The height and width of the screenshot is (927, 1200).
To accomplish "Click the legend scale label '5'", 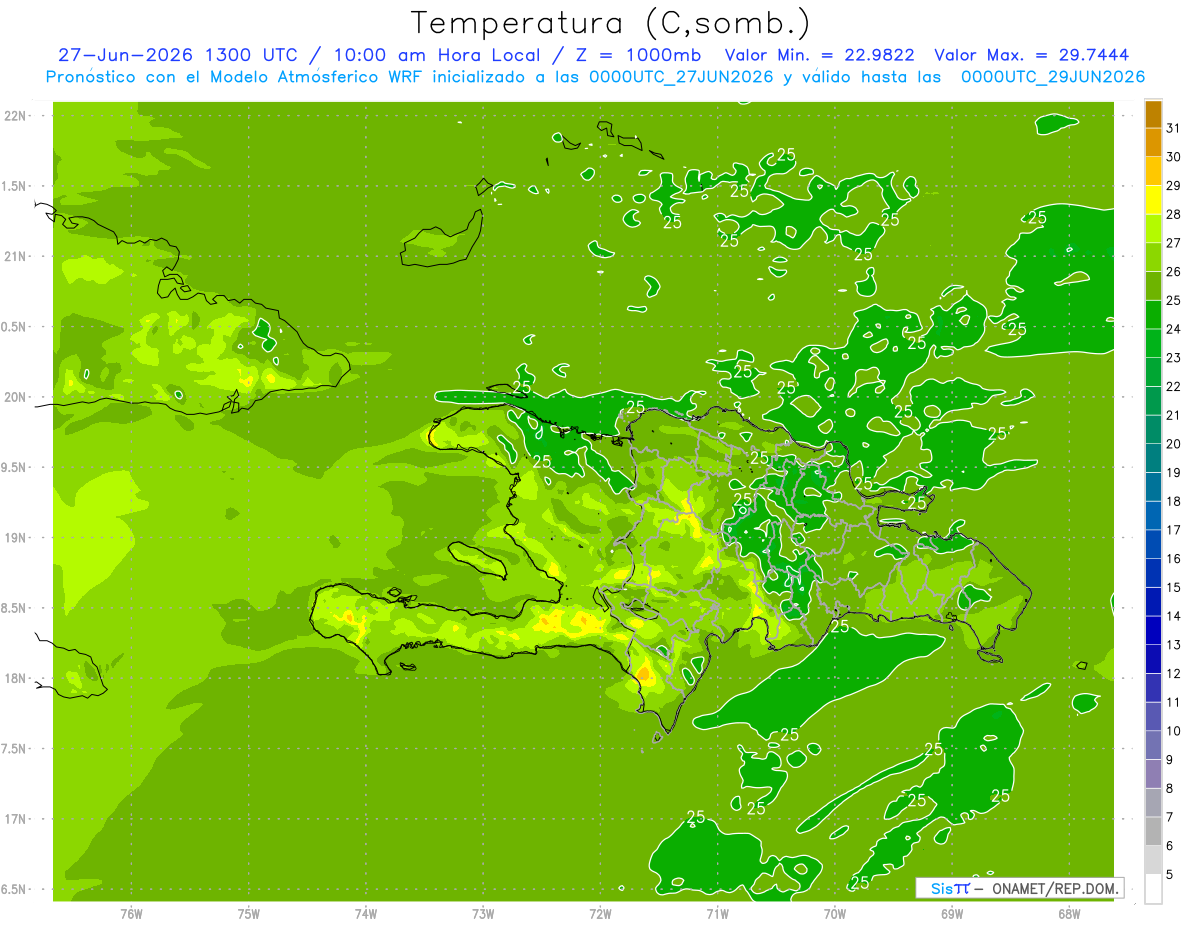I will pyautogui.click(x=1170, y=875).
